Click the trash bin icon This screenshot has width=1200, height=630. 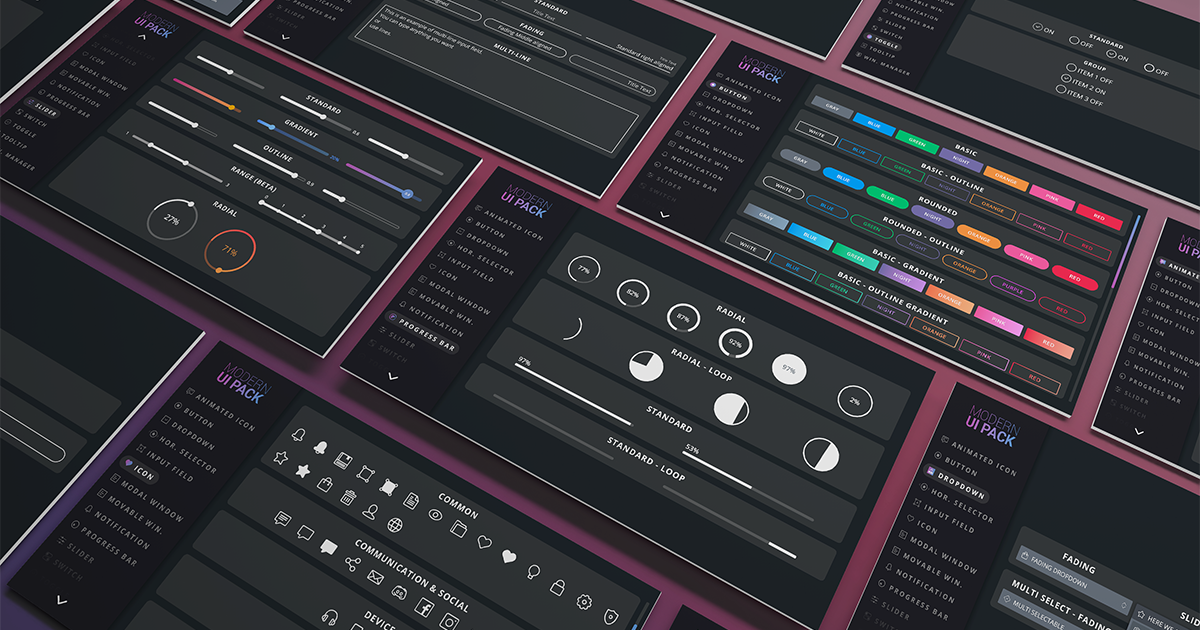(x=348, y=497)
